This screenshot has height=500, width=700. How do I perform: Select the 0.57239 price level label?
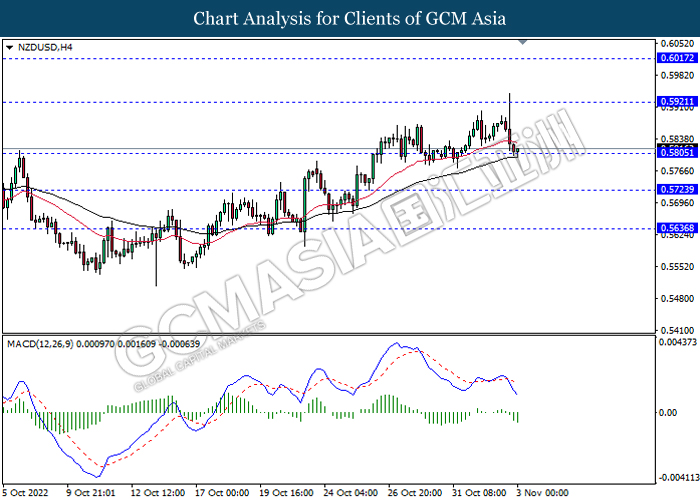(677, 190)
